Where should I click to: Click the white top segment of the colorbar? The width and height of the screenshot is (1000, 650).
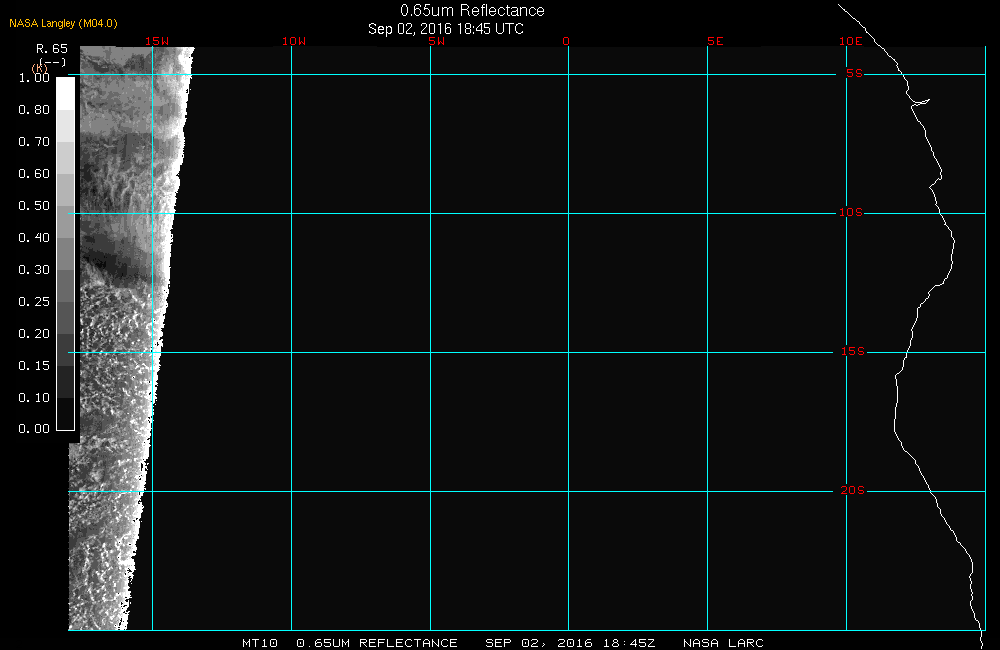pyautogui.click(x=66, y=94)
